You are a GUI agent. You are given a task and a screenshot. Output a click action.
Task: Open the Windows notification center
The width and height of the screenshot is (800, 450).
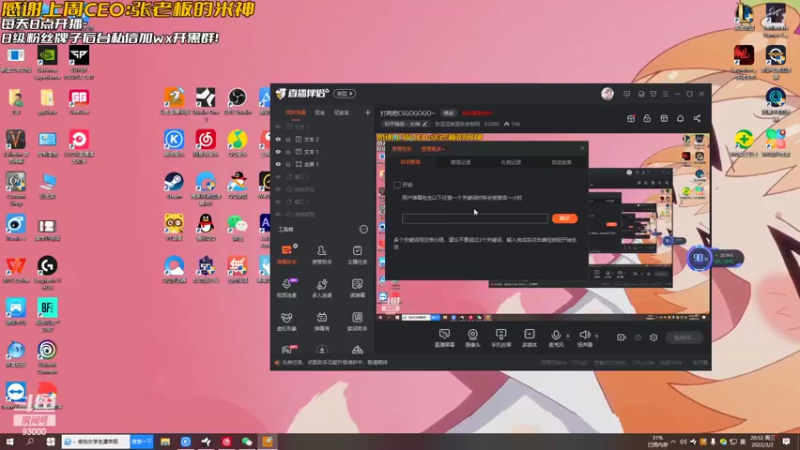786,441
